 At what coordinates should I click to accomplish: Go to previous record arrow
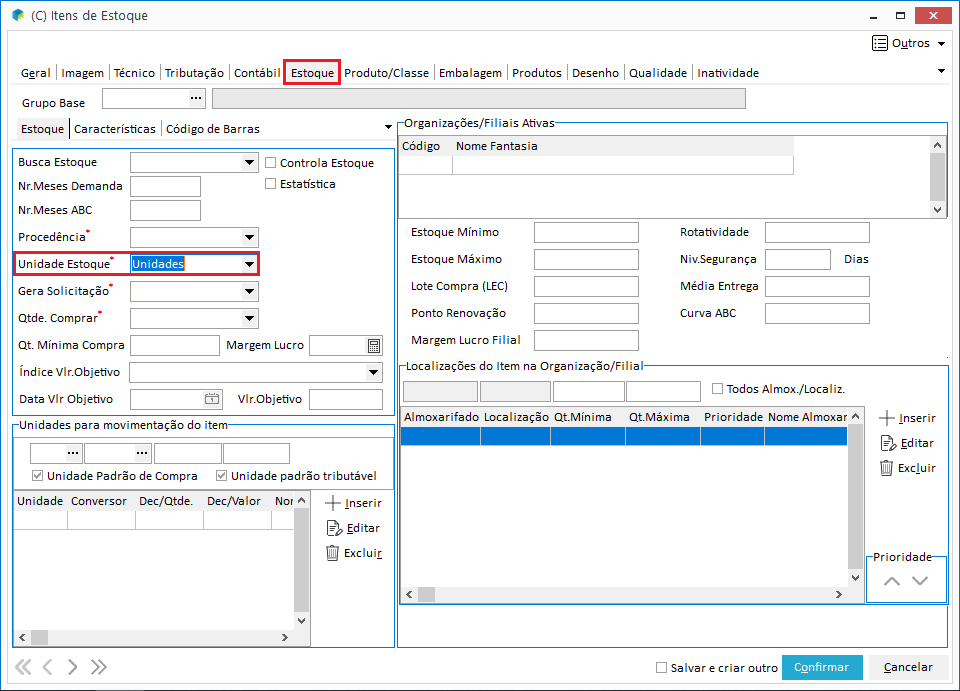(48, 667)
